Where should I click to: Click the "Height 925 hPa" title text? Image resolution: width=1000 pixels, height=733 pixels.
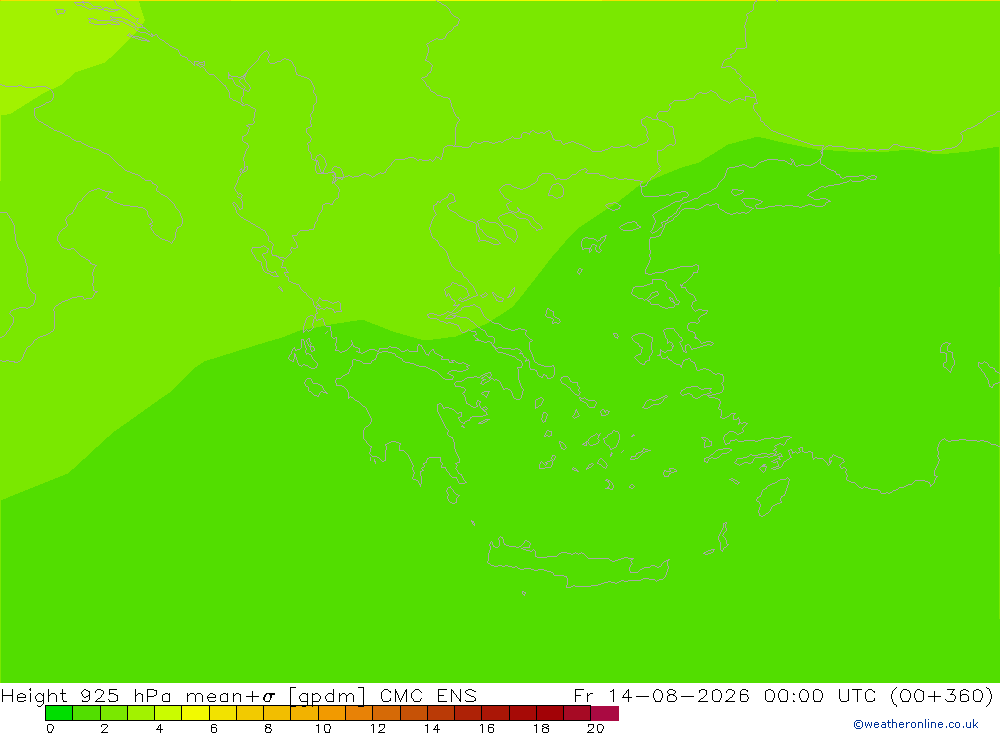[86, 695]
